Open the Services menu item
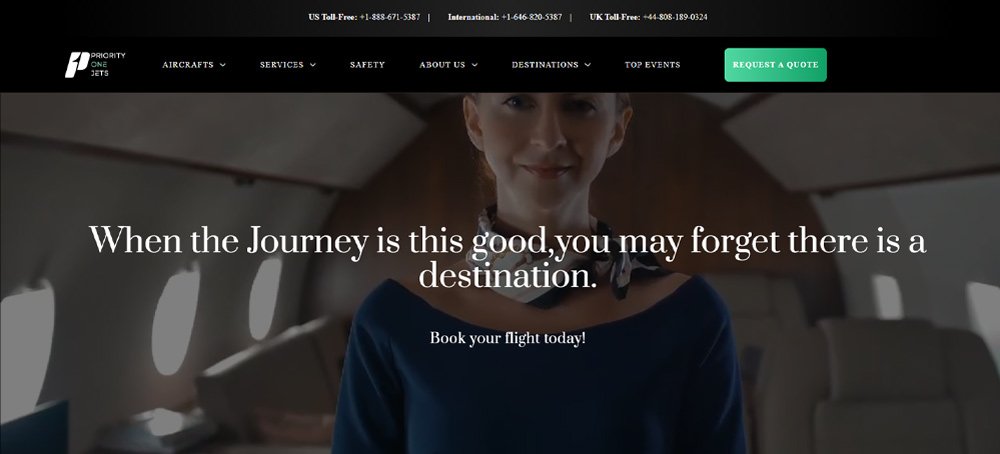The width and height of the screenshot is (1000, 454). pos(281,64)
